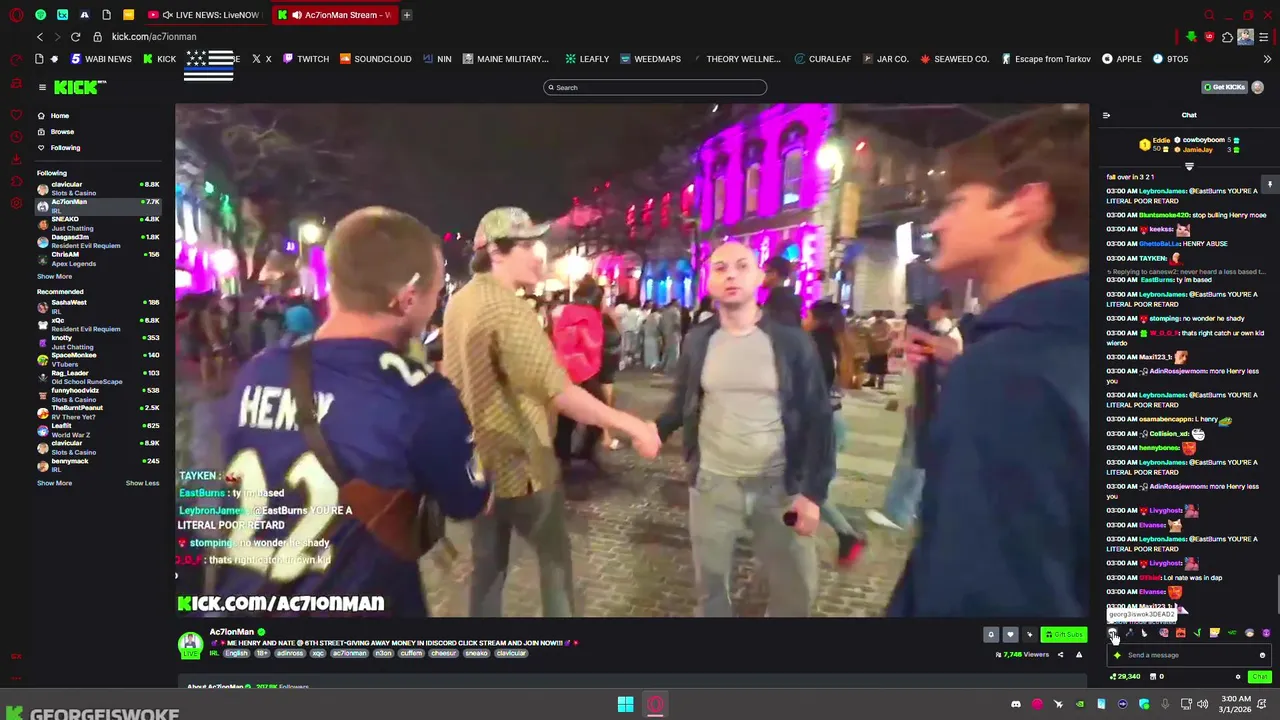Select Following in Kick sidebar
The height and width of the screenshot is (720, 1280).
point(65,147)
